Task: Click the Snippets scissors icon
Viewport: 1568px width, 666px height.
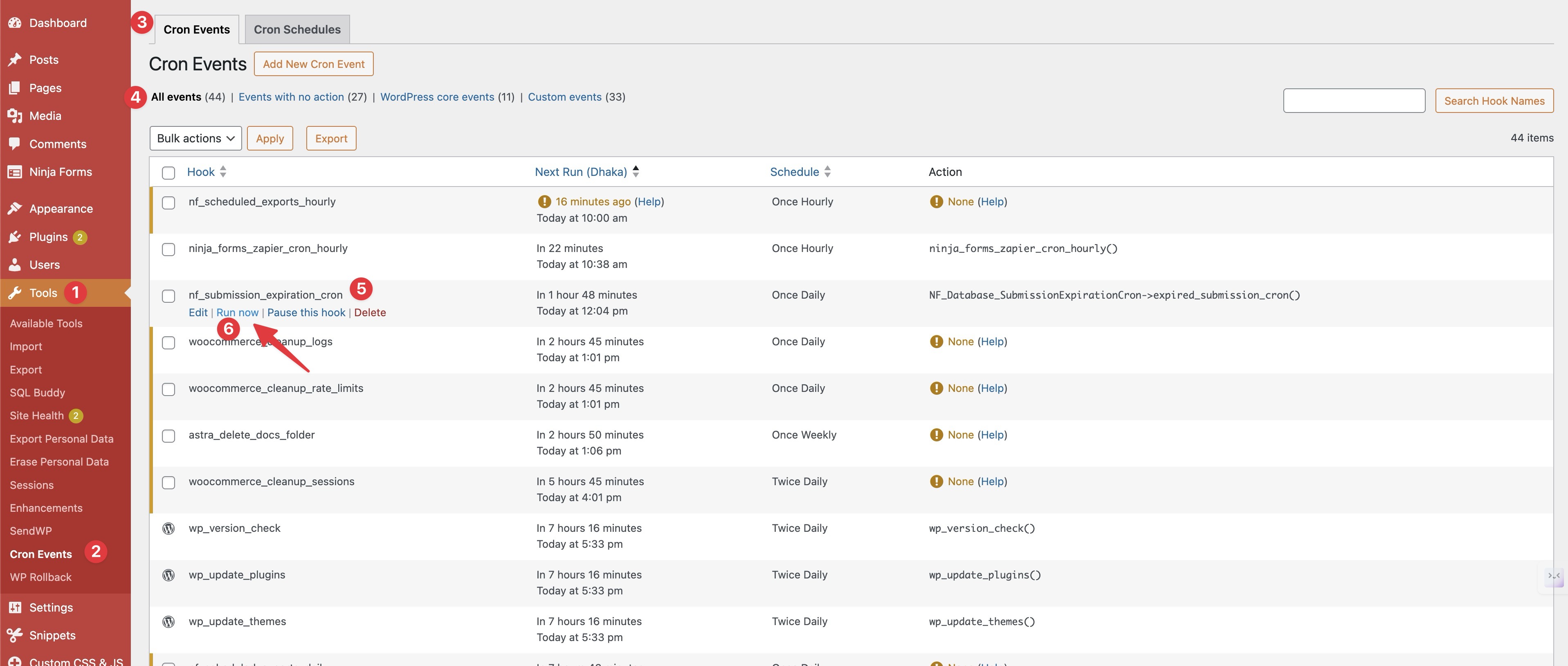Action: [x=15, y=636]
